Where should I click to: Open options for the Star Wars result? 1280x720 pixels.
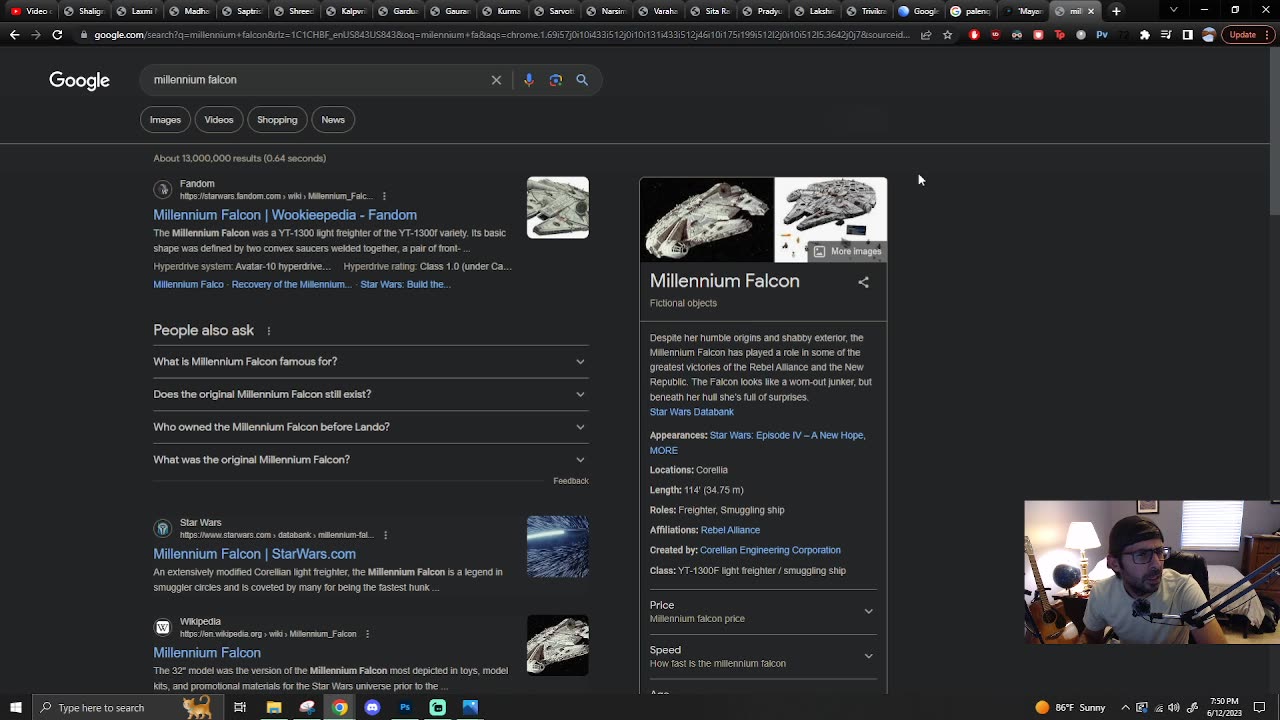385,535
